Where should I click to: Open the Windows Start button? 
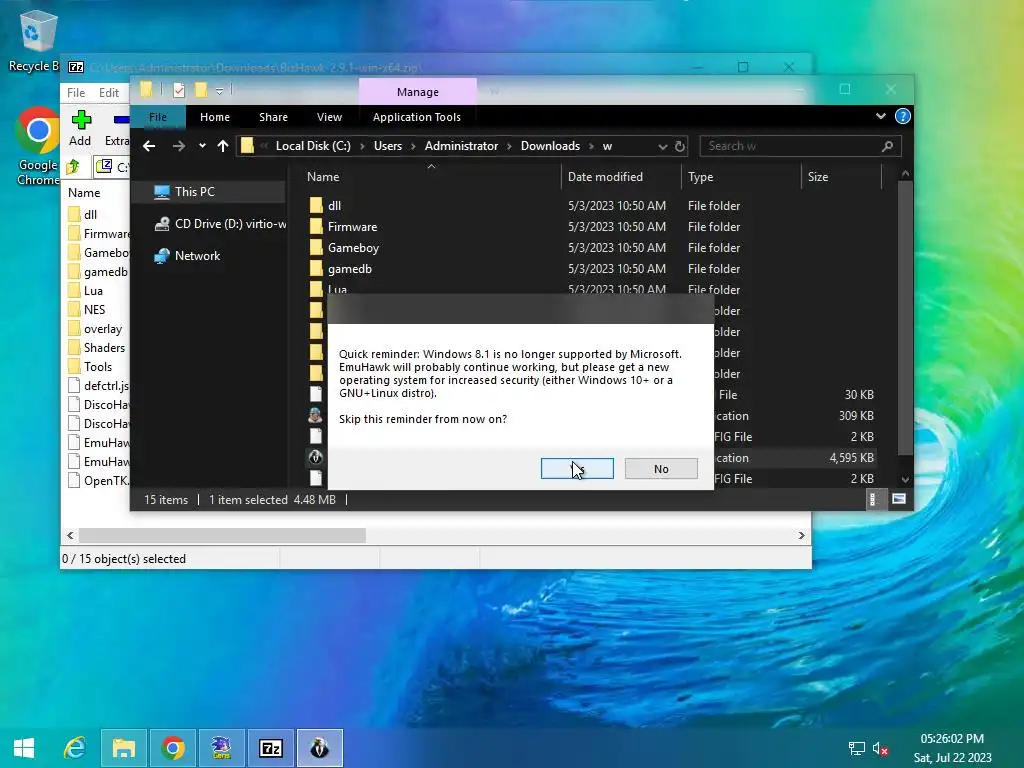[24, 748]
